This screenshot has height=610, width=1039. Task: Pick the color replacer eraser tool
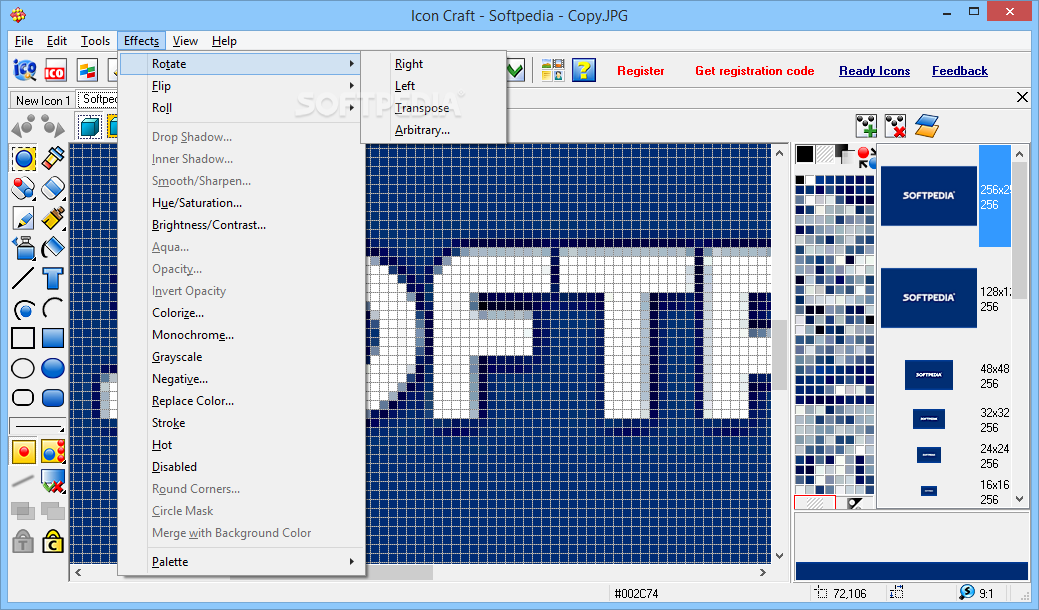tap(23, 188)
